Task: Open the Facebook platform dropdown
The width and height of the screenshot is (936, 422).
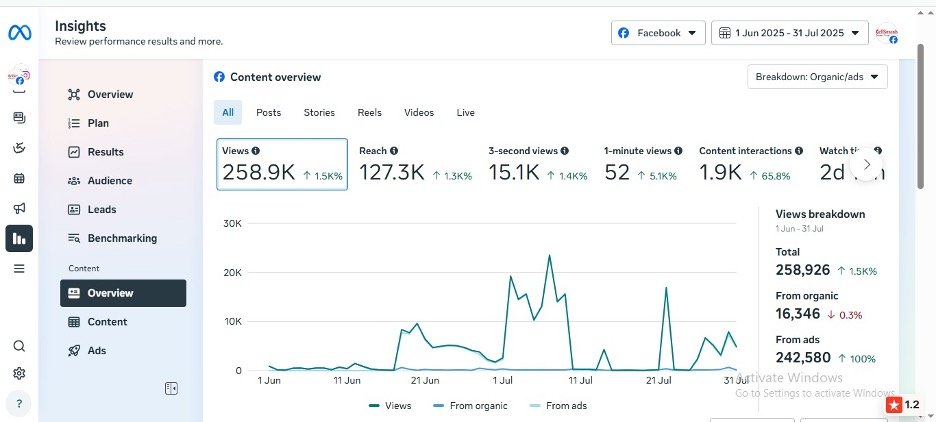Action: pos(658,33)
